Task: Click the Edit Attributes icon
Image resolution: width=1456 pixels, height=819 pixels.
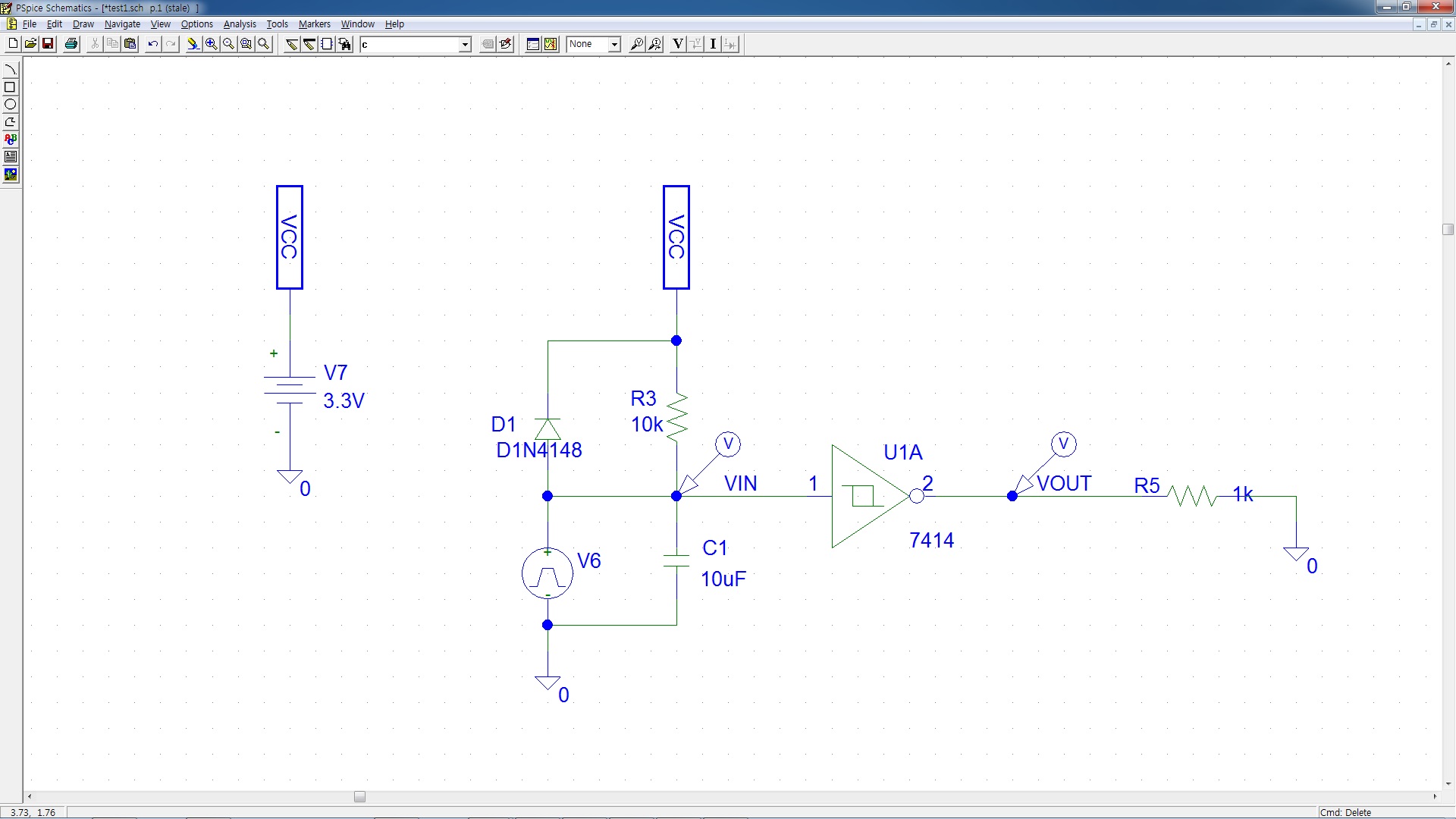Action: pyautogui.click(x=488, y=44)
